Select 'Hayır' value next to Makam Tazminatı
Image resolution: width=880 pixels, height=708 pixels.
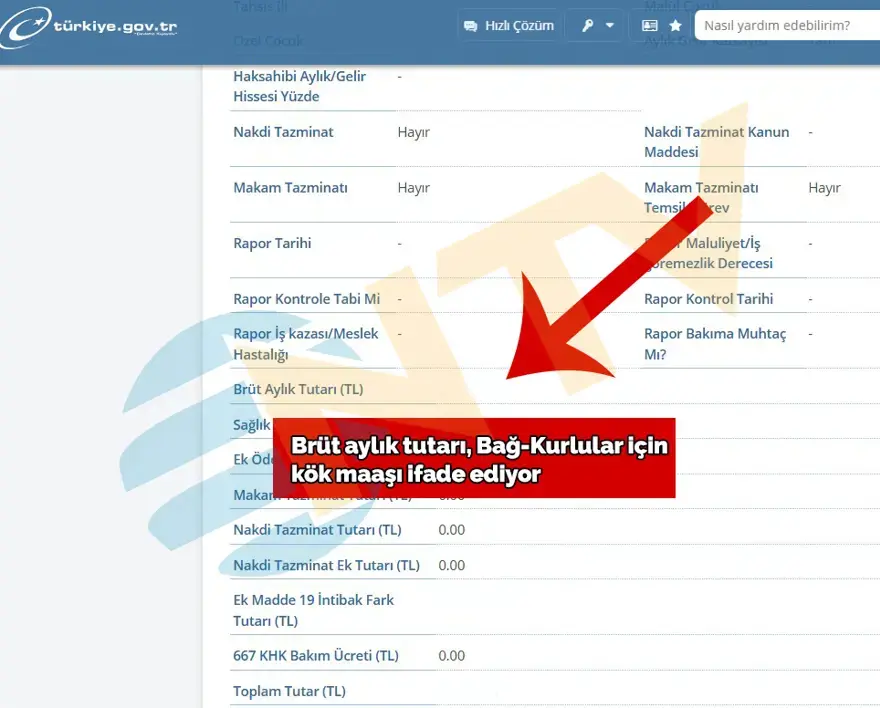click(x=414, y=188)
